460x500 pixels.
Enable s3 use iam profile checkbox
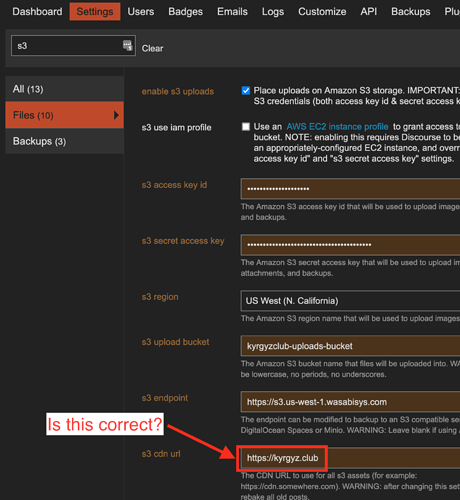coord(246,127)
